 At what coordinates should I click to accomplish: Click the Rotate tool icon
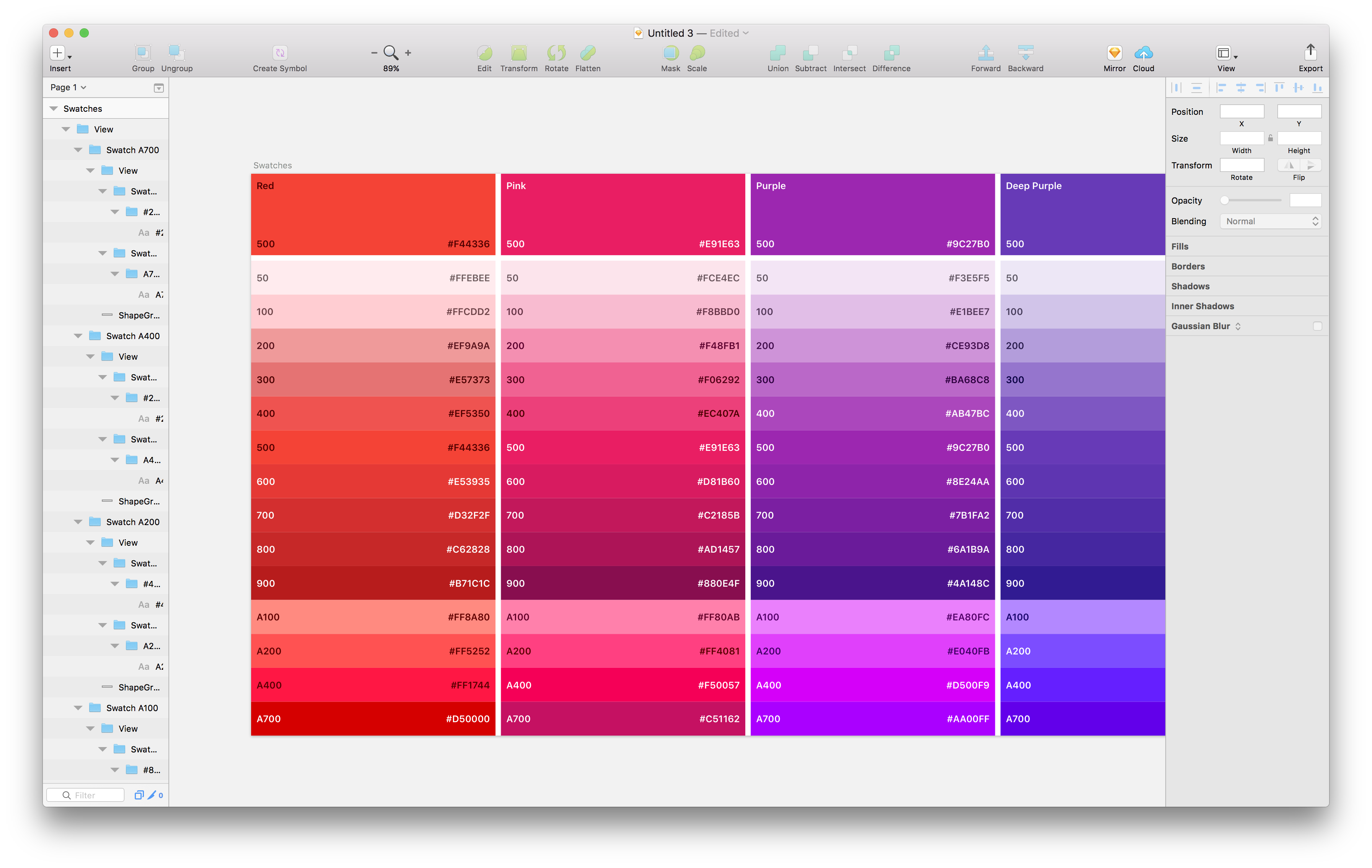point(556,53)
